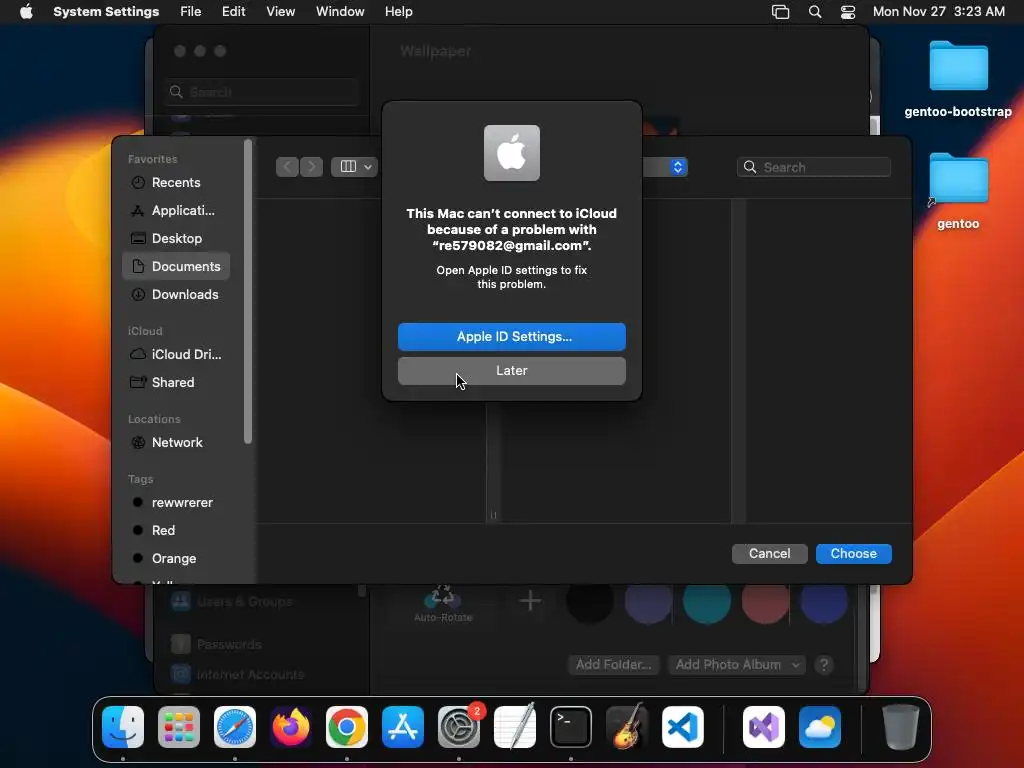
Task: Launch Google Chrome from the Dock
Action: (x=347, y=727)
